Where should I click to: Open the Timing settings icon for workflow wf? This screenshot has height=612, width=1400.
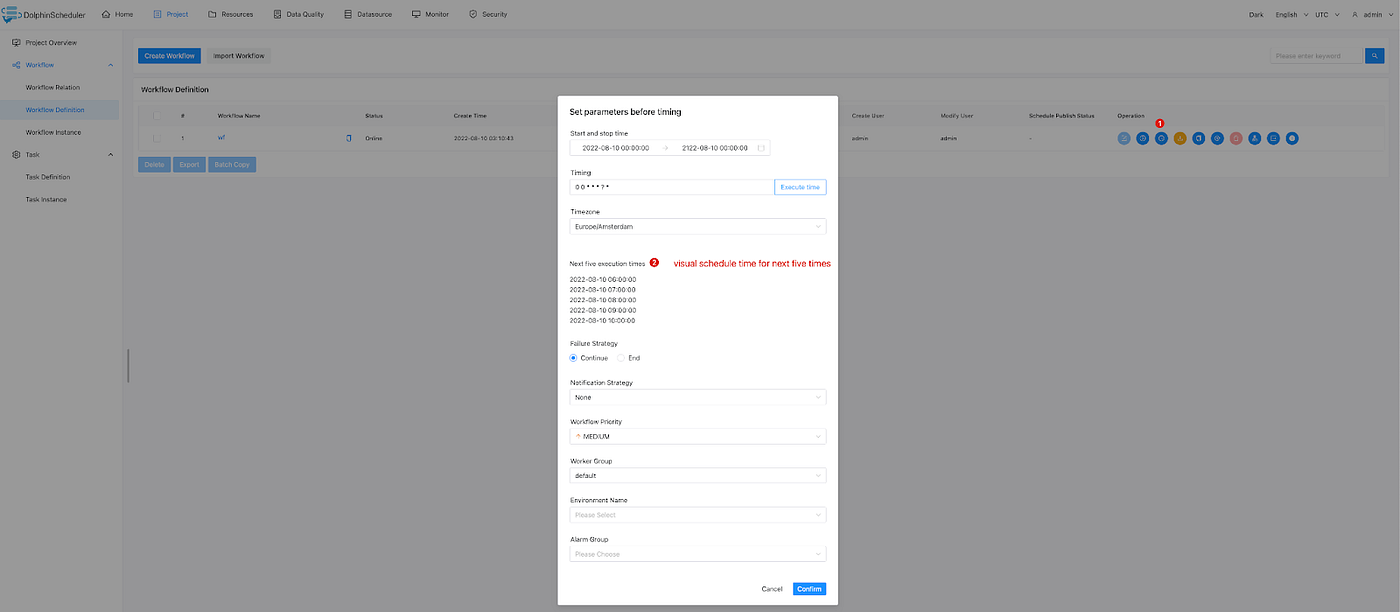pyautogui.click(x=1161, y=138)
